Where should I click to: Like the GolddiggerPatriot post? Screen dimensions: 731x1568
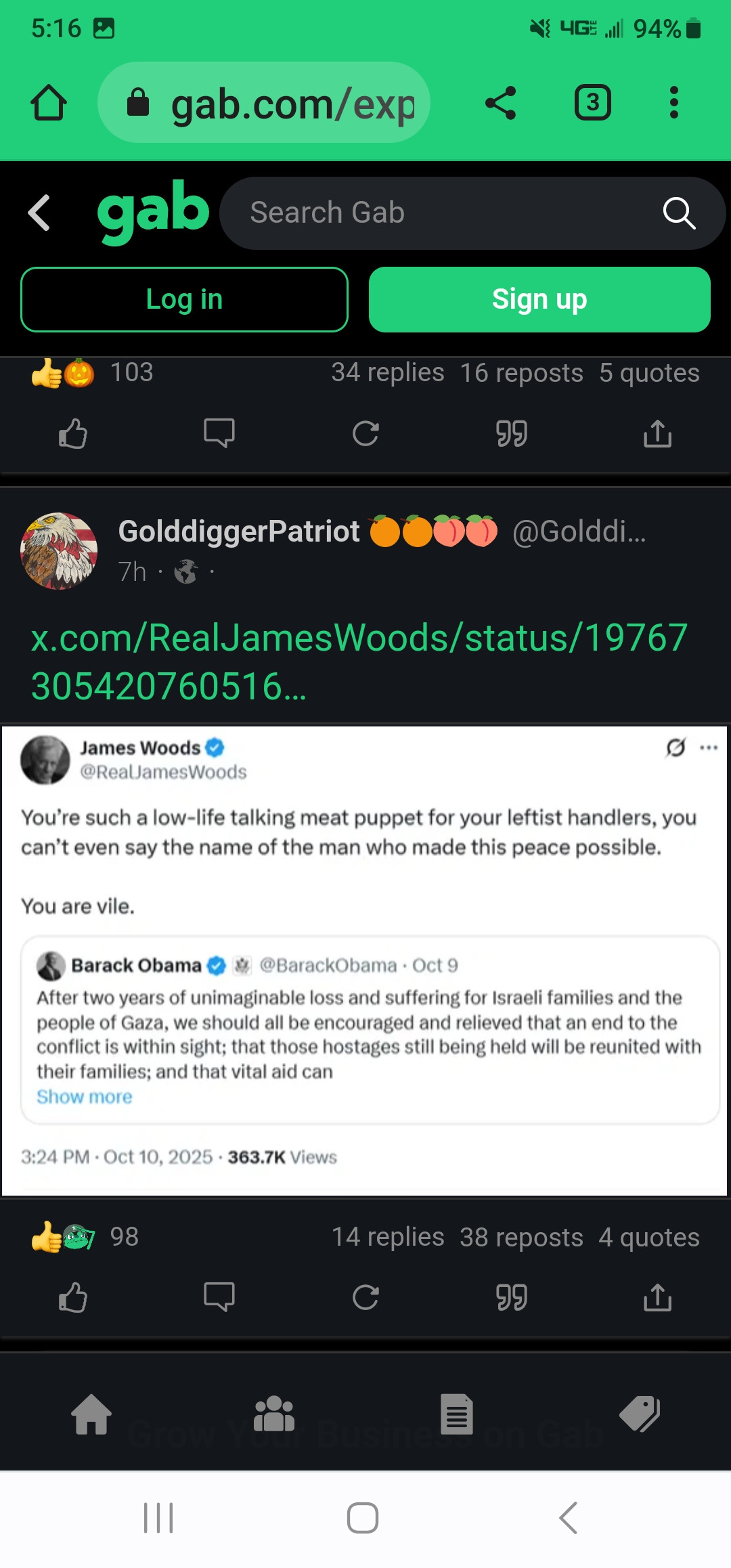point(73,1298)
